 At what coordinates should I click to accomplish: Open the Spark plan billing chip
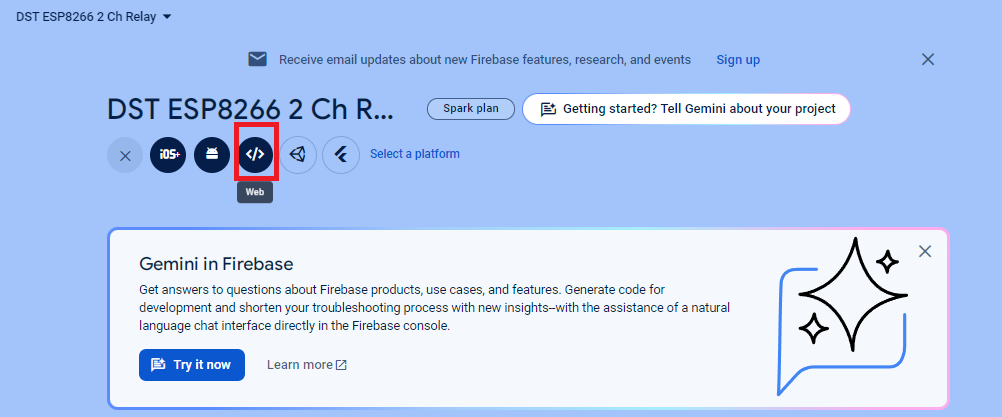point(470,109)
